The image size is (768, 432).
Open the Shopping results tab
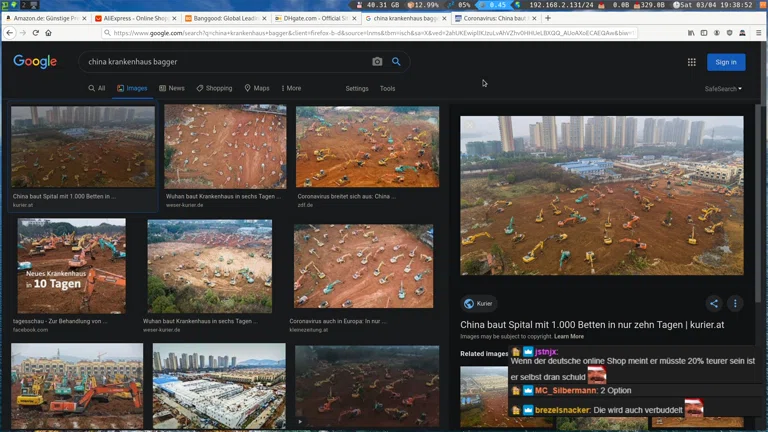coord(214,88)
